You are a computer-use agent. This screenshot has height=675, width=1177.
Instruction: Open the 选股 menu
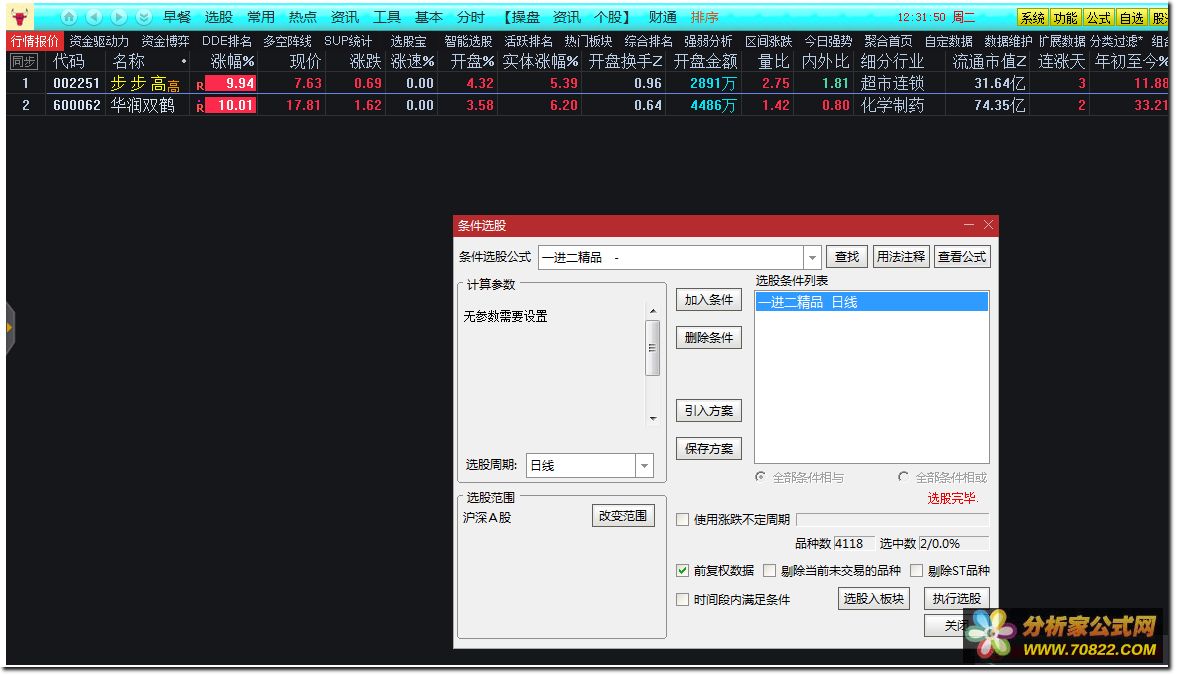pyautogui.click(x=218, y=17)
